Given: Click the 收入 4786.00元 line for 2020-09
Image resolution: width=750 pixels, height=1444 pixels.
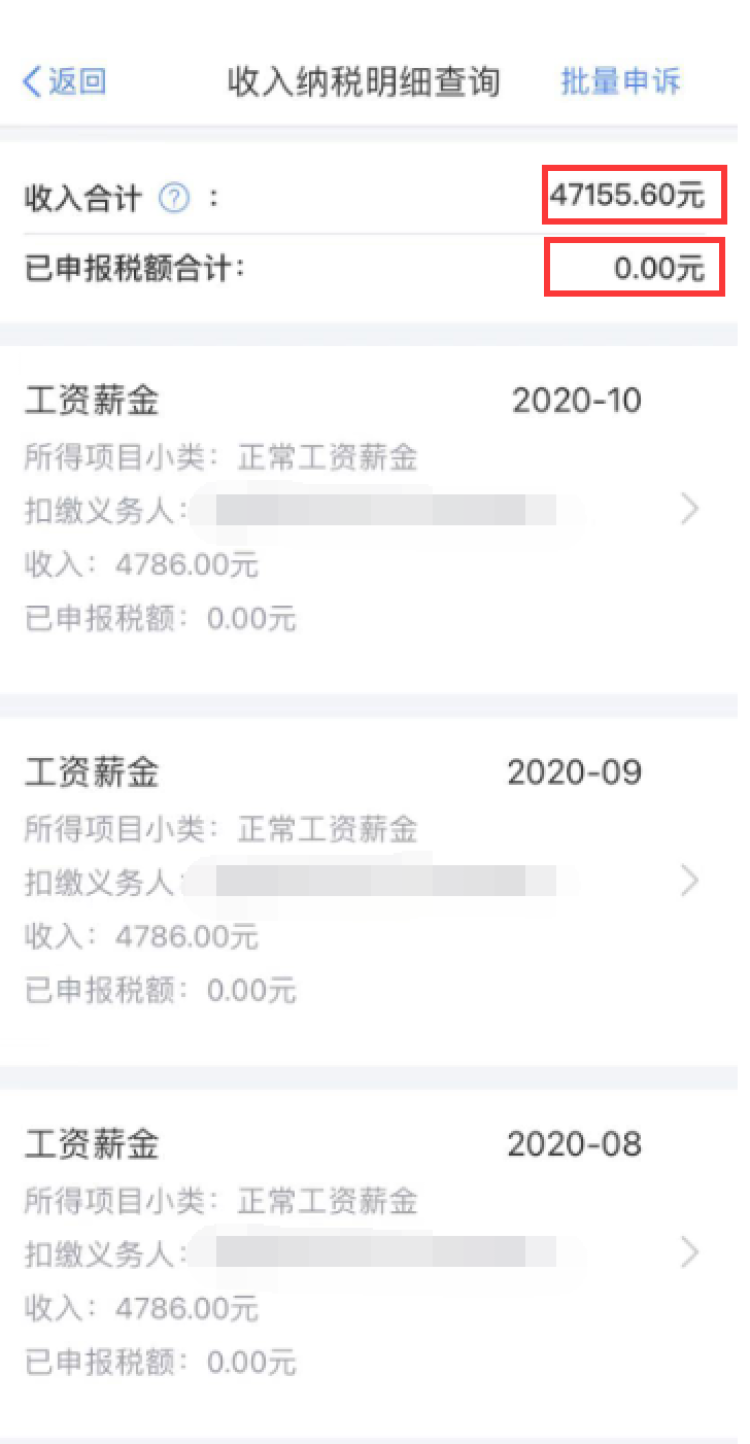Looking at the screenshot, I should pos(142,937).
